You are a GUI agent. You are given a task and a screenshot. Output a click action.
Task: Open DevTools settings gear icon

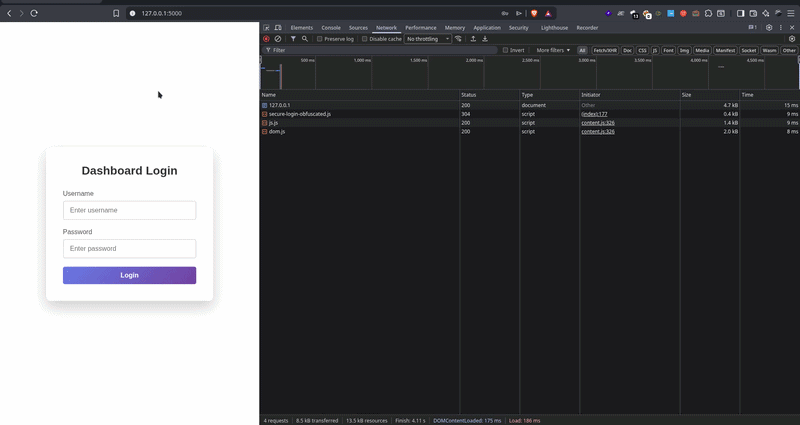pos(769,28)
